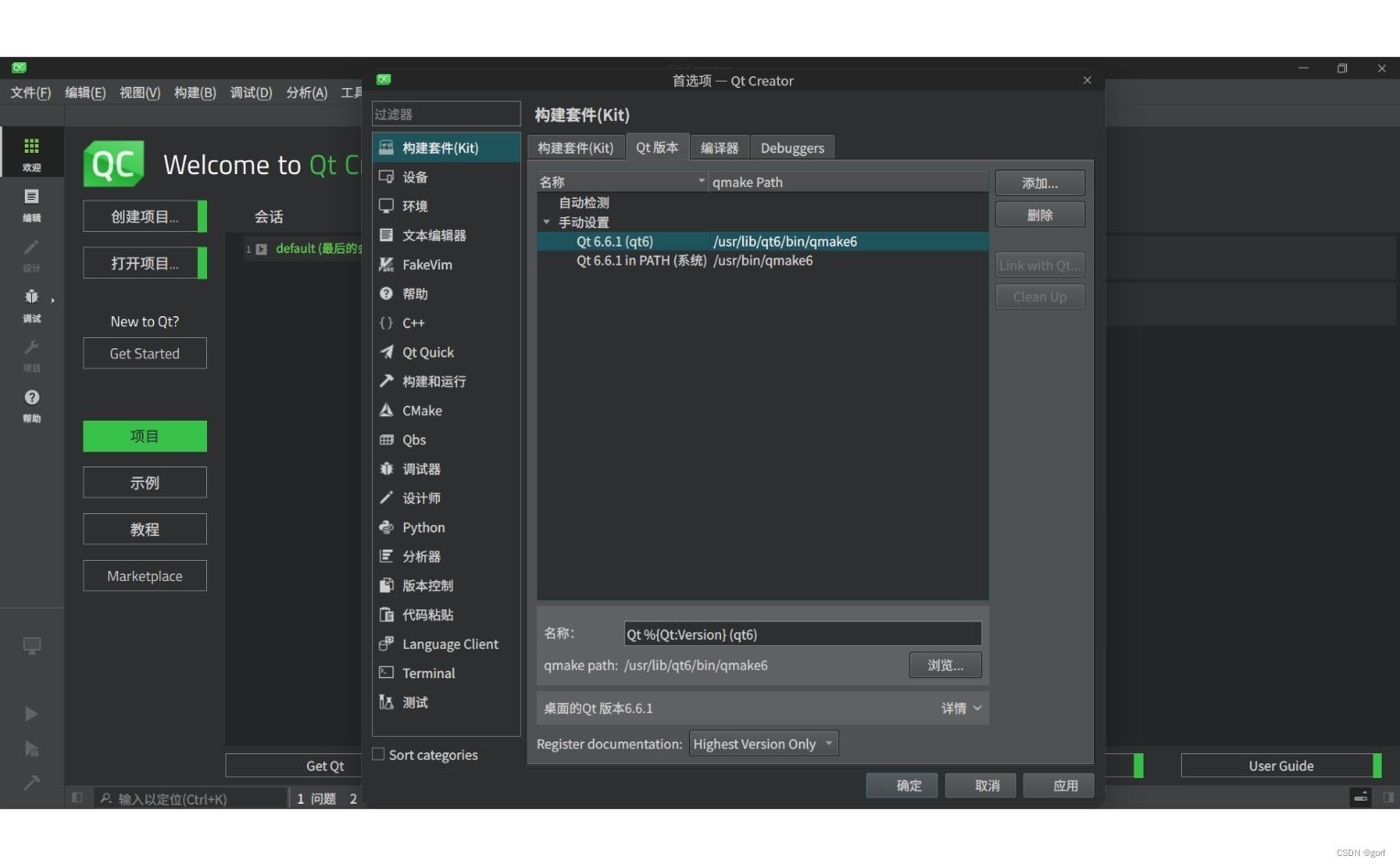Open the Terminal settings category
The height and width of the screenshot is (866, 1400).
click(446, 674)
